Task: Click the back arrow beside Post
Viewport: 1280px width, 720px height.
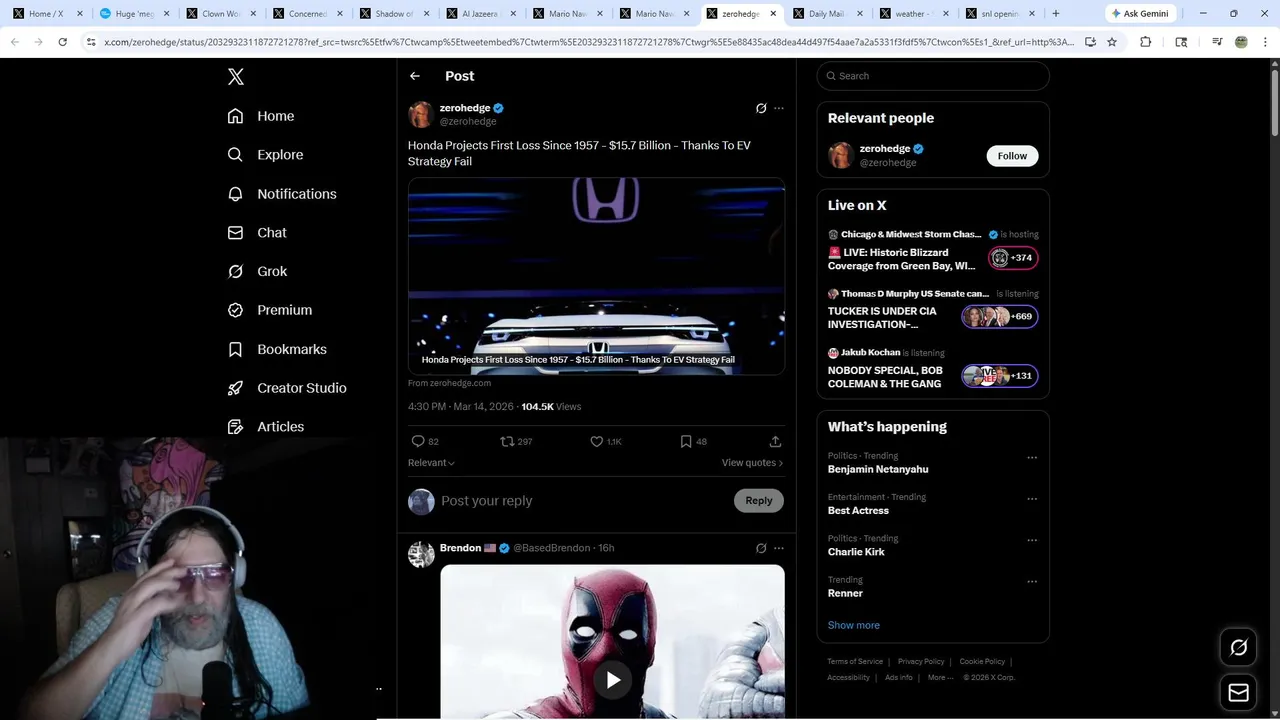Action: click(415, 76)
